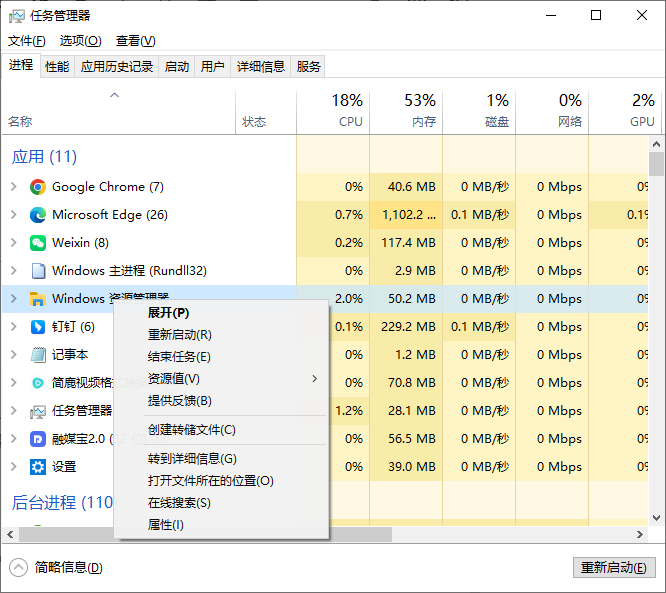Expand the 设置 process row
The width and height of the screenshot is (666, 593).
pyautogui.click(x=14, y=467)
